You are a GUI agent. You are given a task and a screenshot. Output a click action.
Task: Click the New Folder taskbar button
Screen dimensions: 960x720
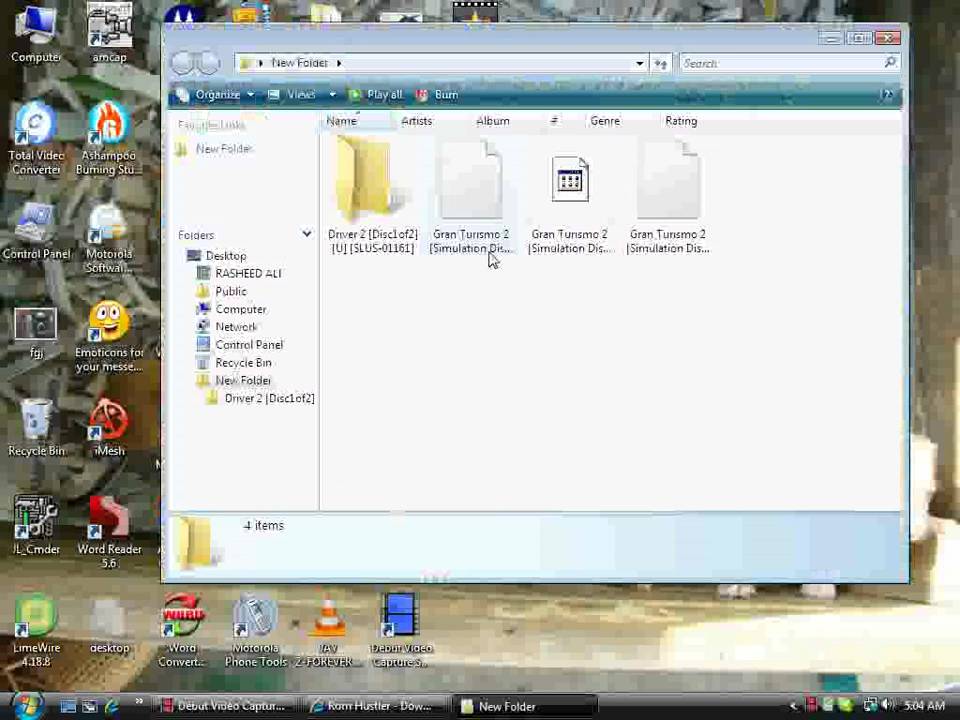click(x=524, y=706)
